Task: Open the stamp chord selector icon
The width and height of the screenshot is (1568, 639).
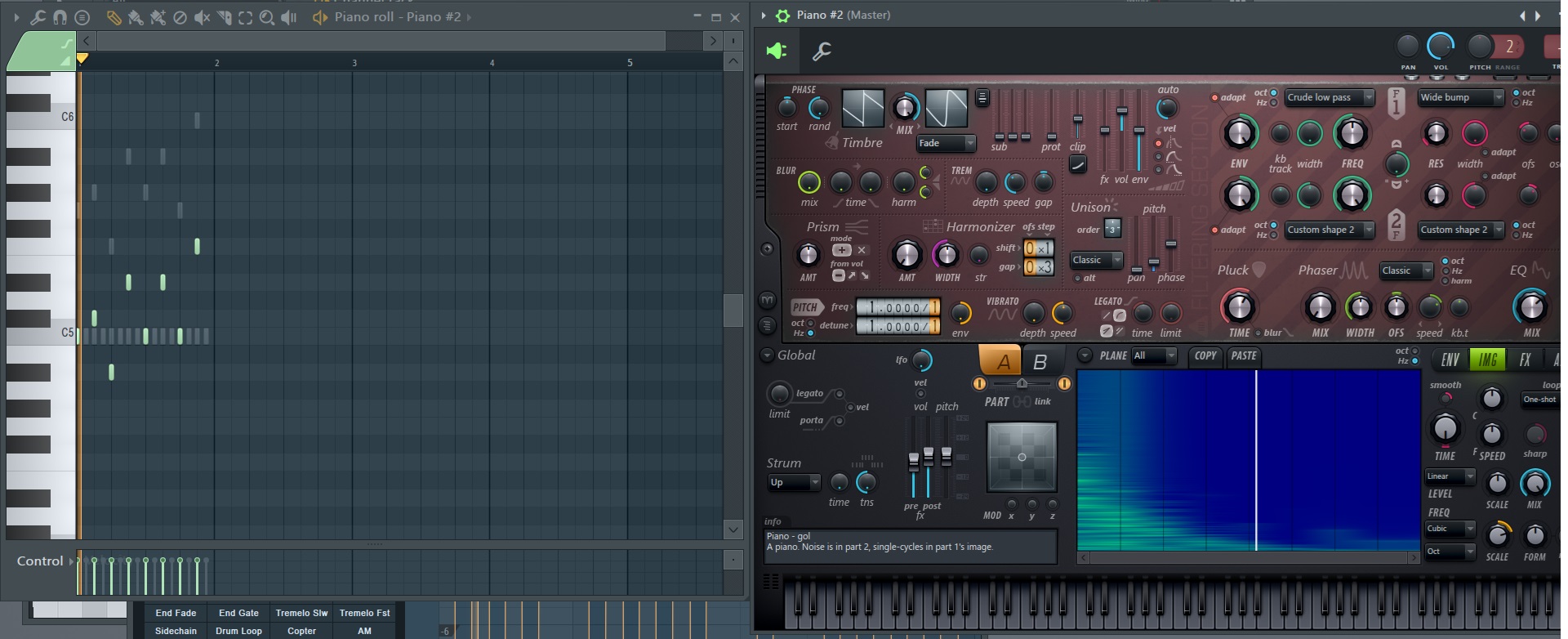Action: tap(82, 17)
